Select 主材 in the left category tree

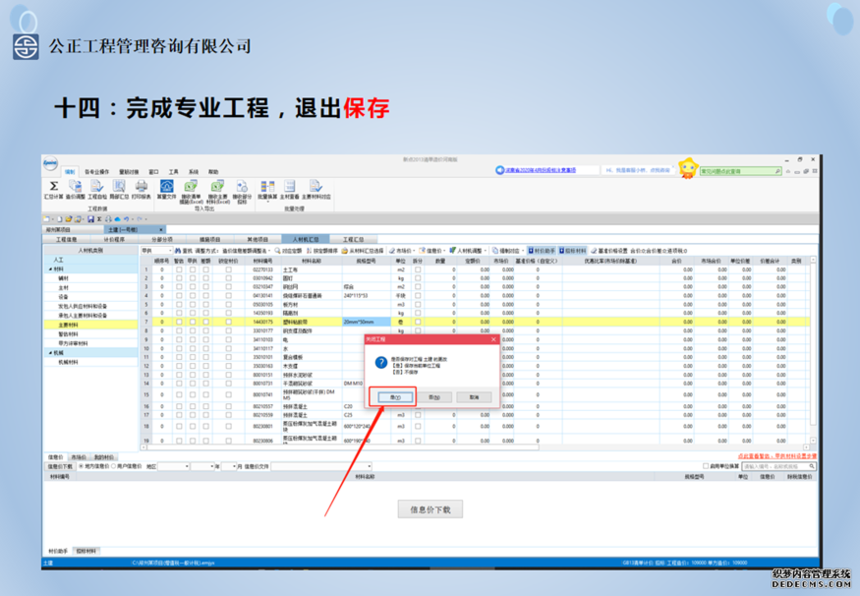62,287
